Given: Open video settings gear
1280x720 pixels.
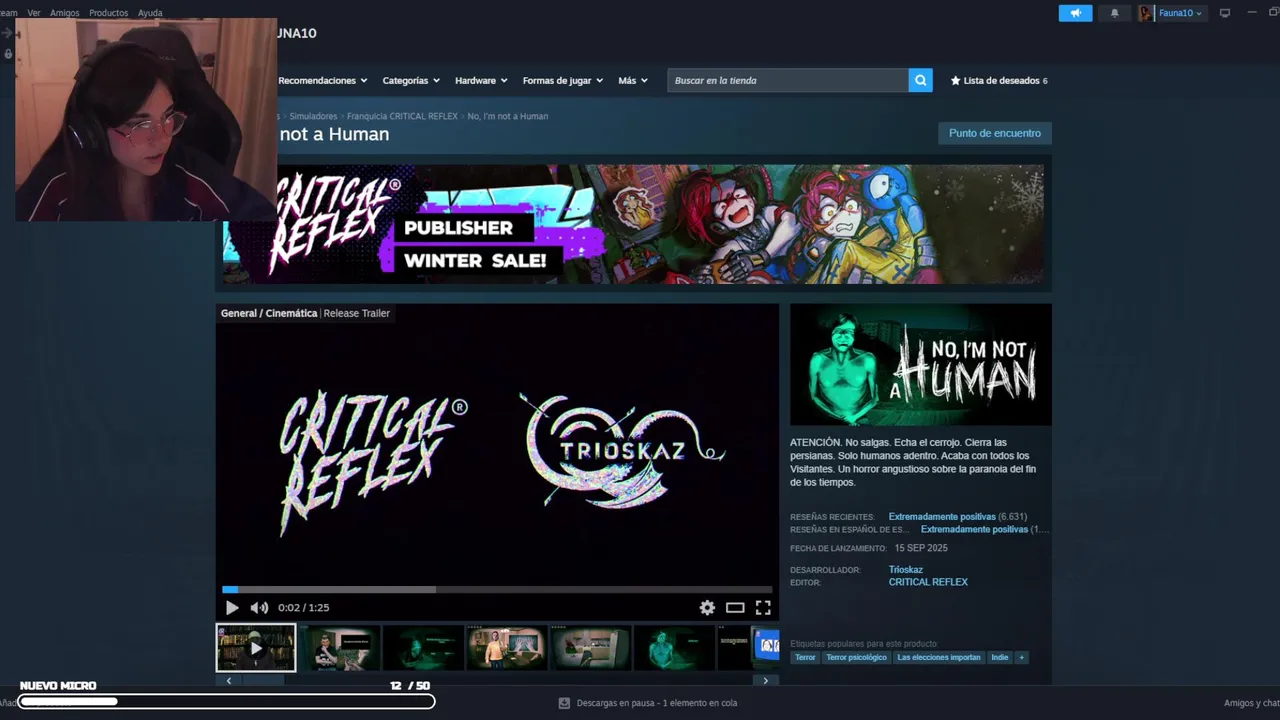Looking at the screenshot, I should pos(707,607).
